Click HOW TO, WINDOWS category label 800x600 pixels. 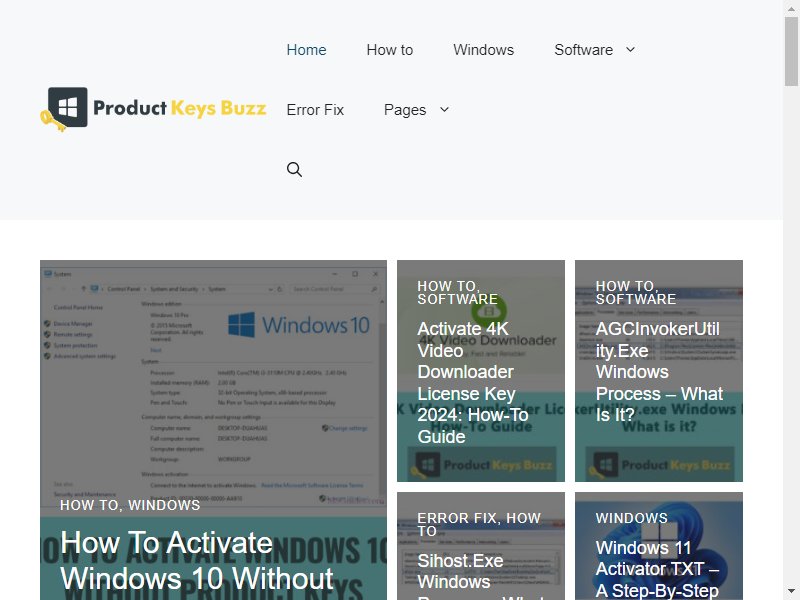130,505
